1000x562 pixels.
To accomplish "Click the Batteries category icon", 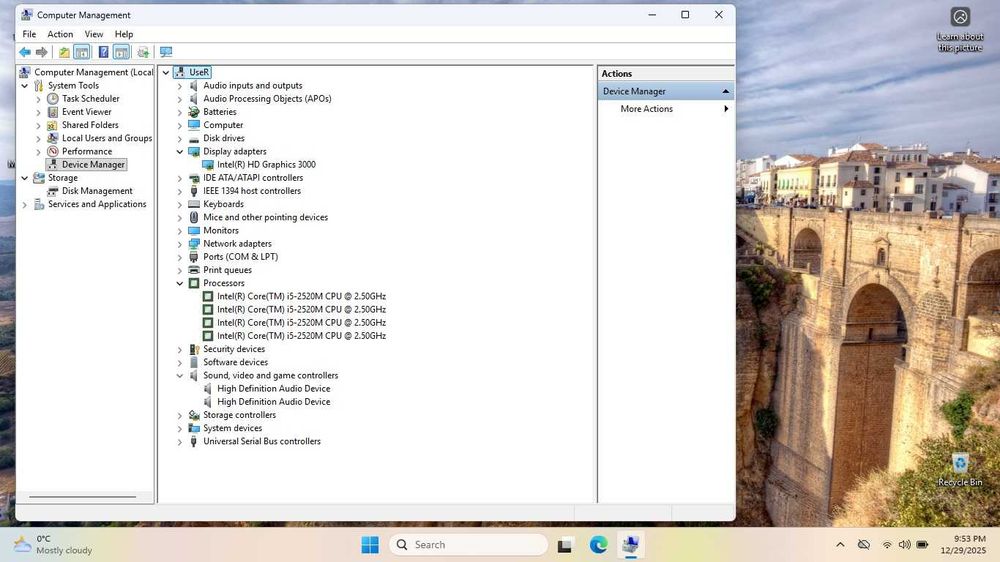I will click(x=194, y=112).
